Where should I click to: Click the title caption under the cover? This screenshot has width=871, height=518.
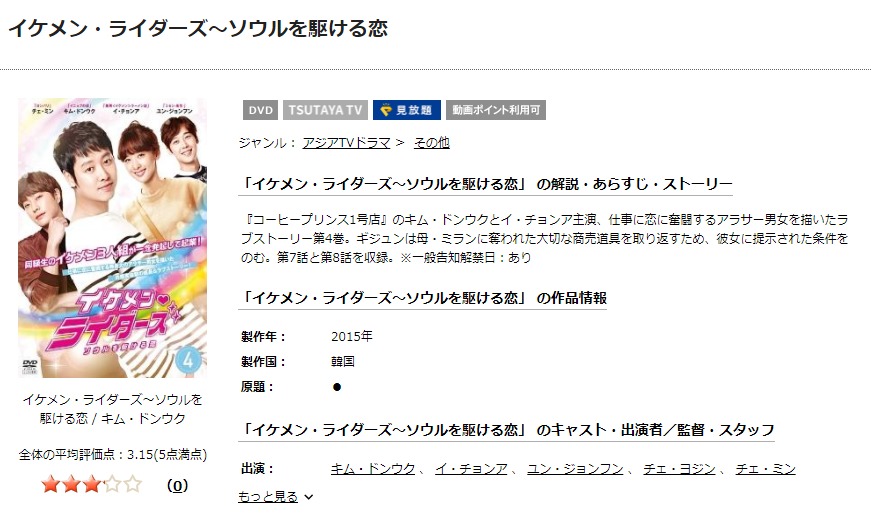pyautogui.click(x=112, y=409)
